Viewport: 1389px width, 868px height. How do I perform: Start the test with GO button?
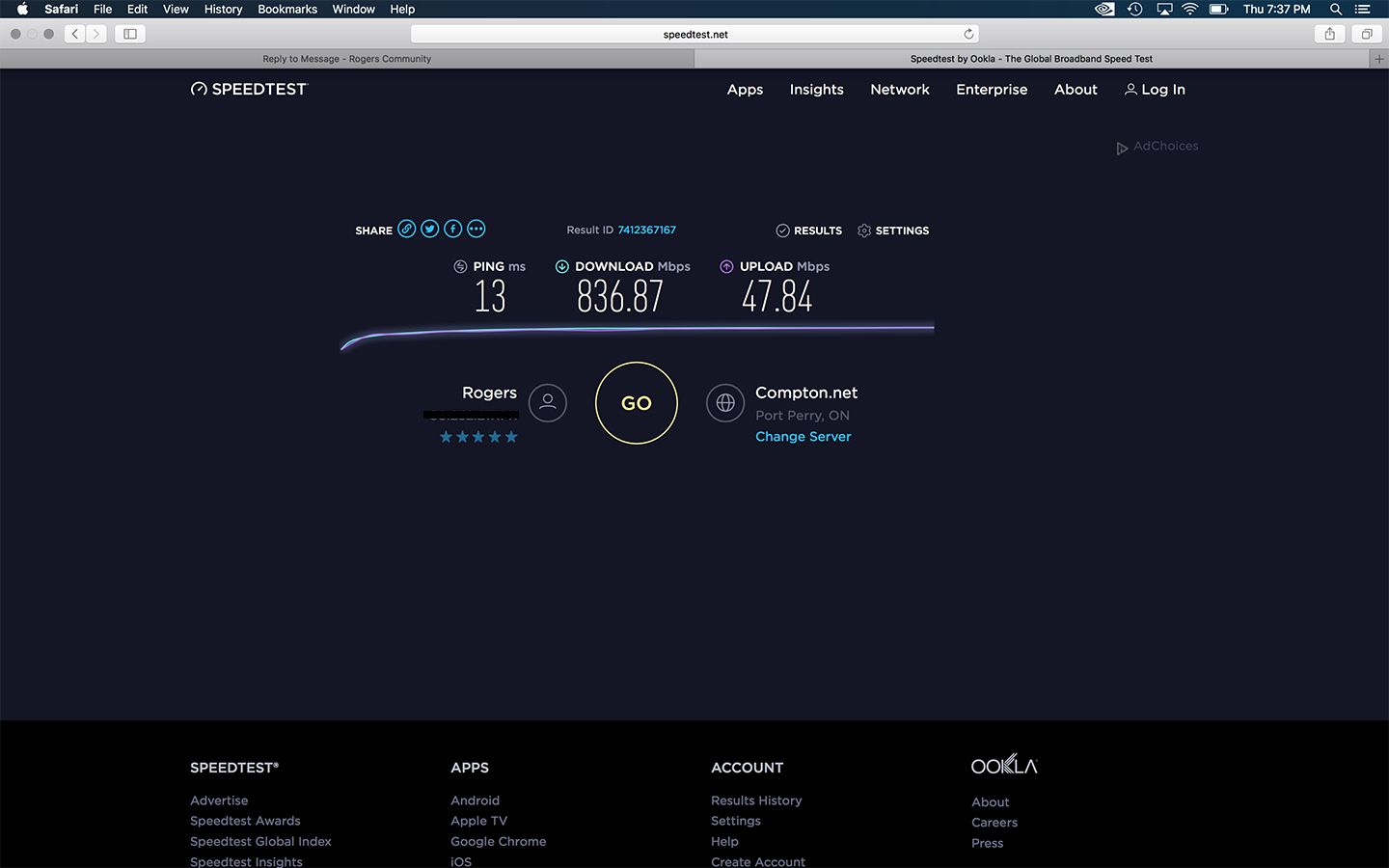coord(637,403)
